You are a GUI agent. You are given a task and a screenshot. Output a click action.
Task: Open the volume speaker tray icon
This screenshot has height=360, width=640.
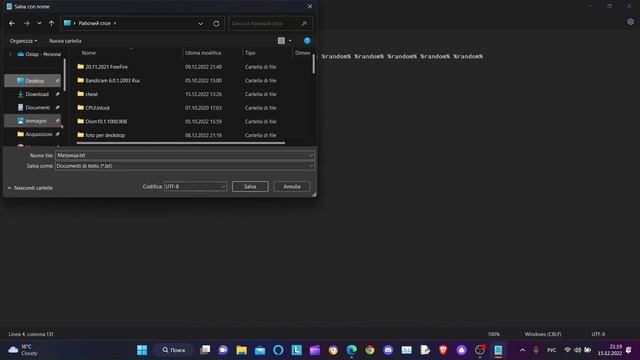pyautogui.click(x=578, y=350)
